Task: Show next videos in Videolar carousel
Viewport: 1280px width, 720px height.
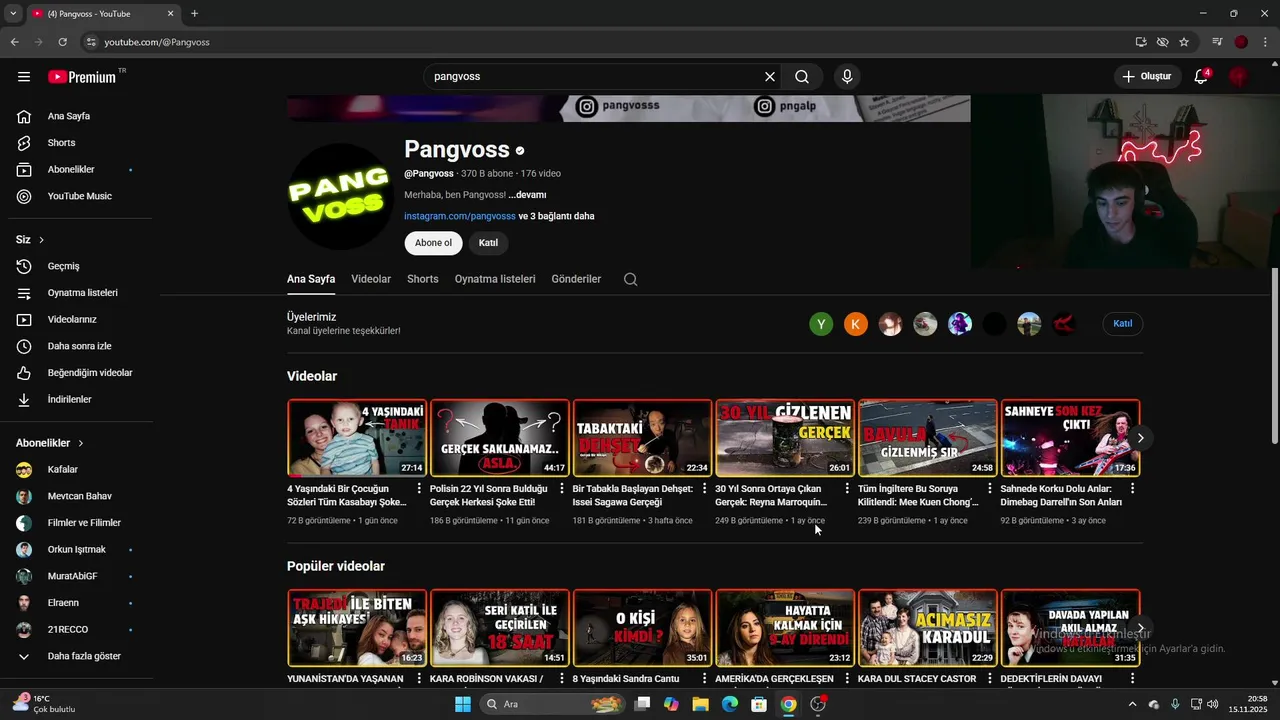Action: [1140, 438]
